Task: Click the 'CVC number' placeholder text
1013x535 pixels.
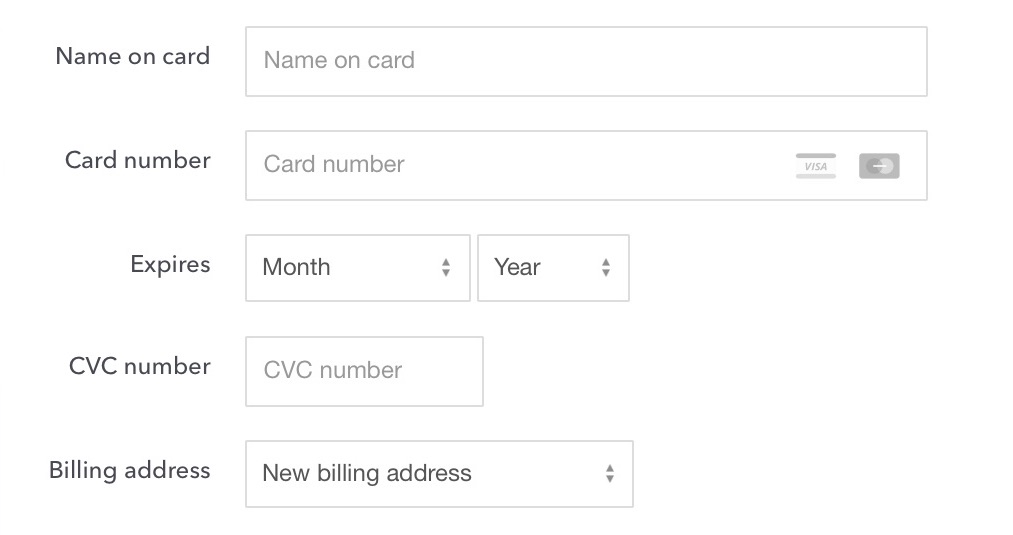Action: (x=333, y=371)
